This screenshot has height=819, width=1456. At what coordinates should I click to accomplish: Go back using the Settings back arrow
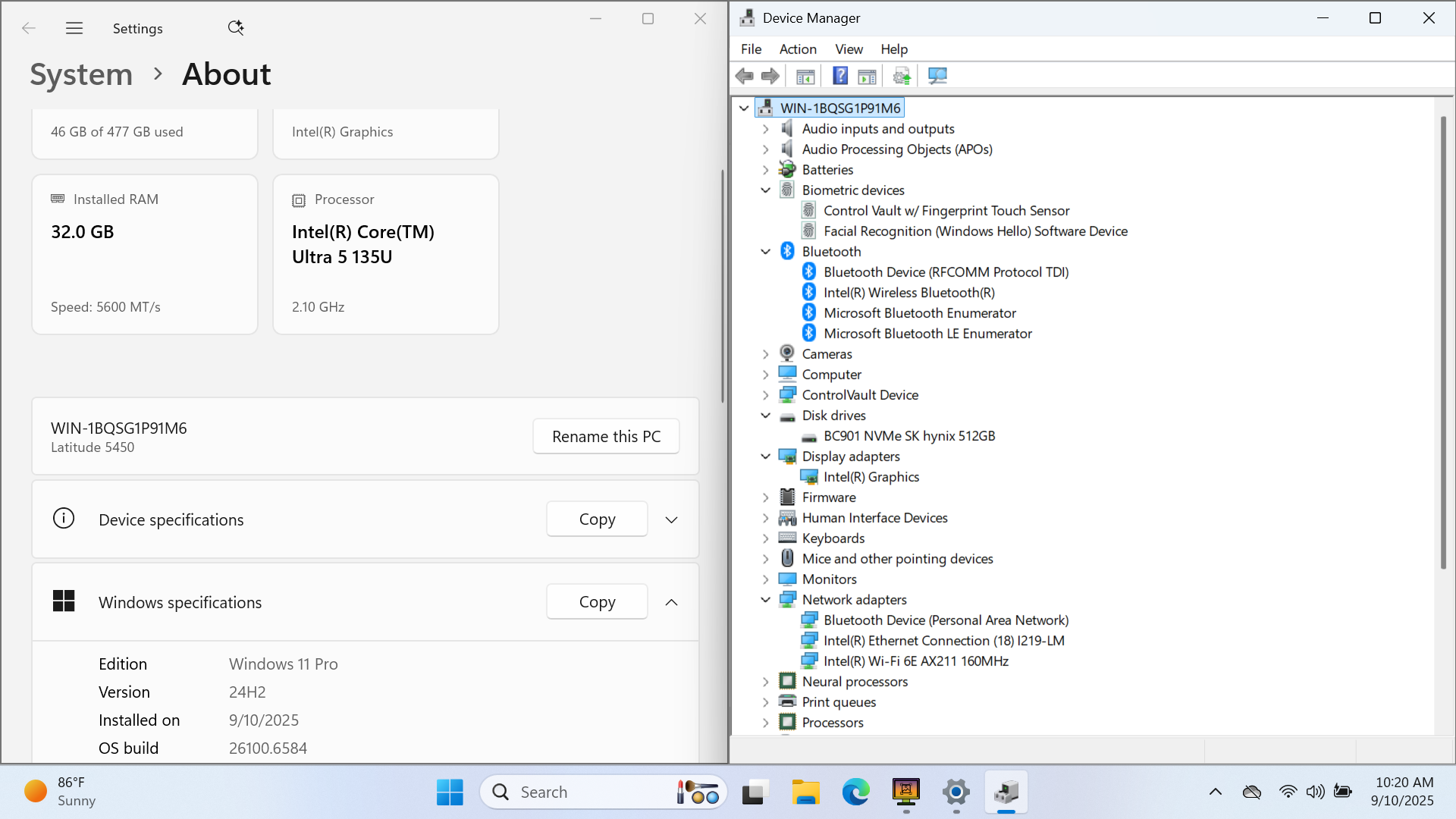click(29, 28)
